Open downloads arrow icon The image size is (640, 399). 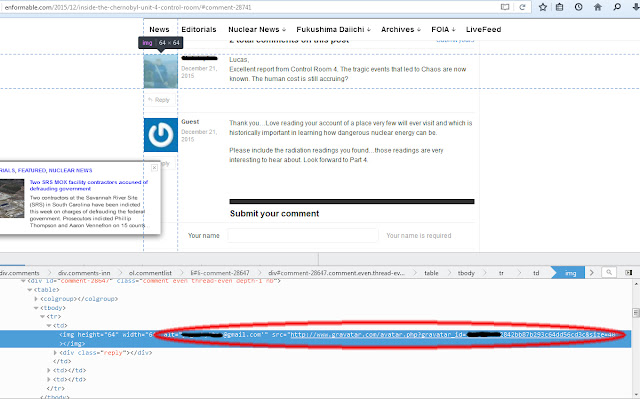coord(636,7)
